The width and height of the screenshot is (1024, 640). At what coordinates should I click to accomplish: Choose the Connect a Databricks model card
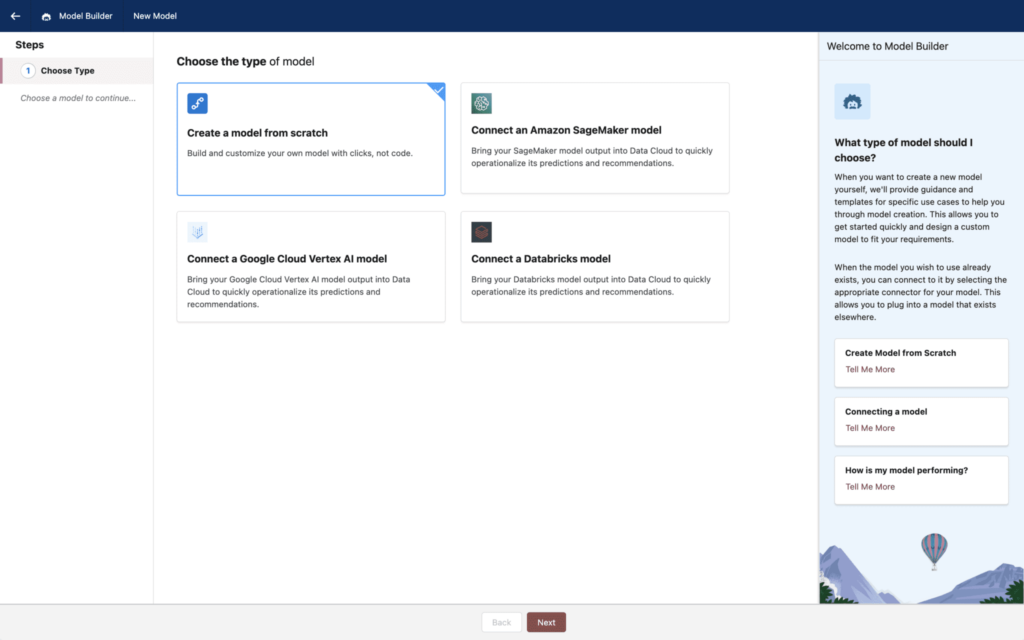tap(595, 266)
